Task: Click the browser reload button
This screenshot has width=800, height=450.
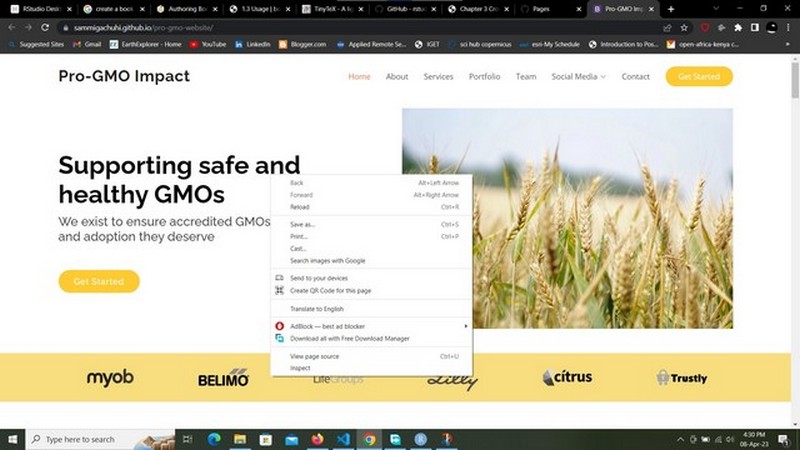Action: point(44,27)
